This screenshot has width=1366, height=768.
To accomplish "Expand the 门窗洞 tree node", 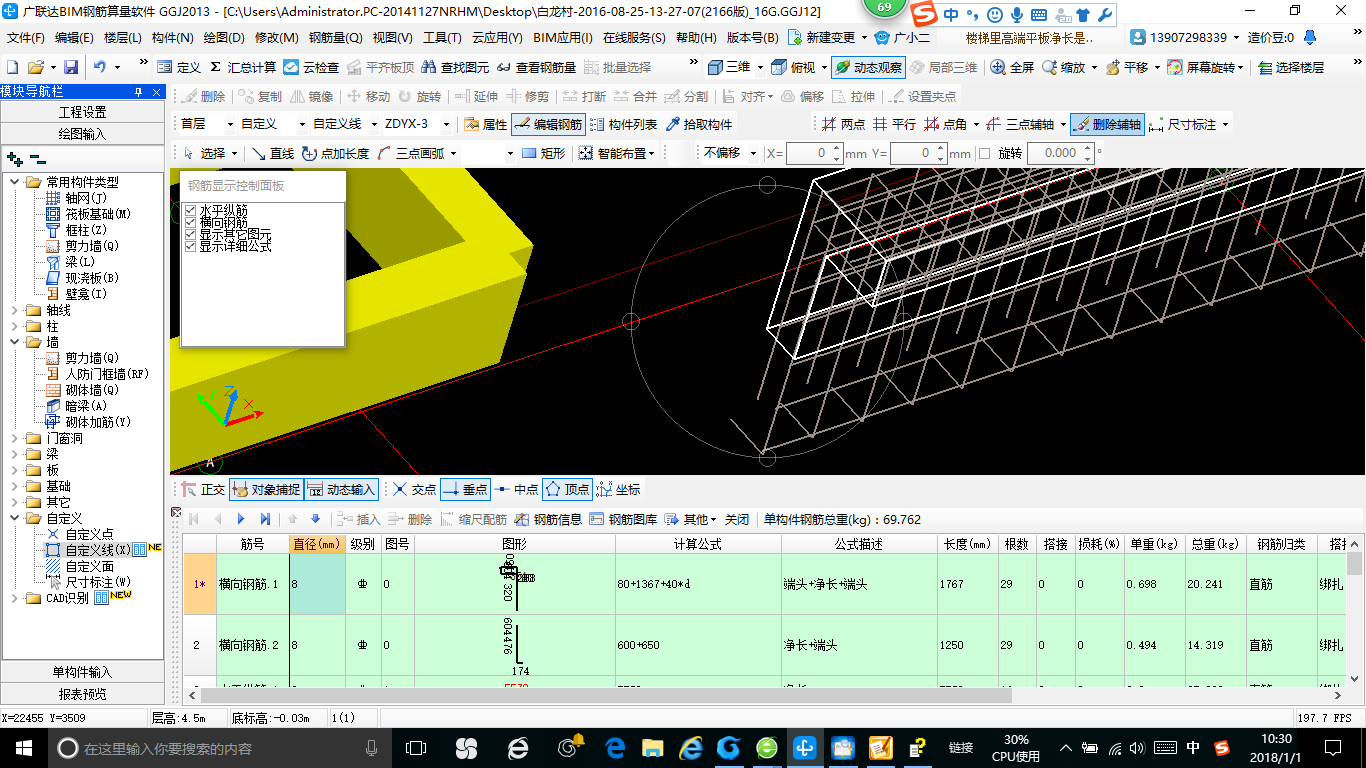I will (15, 438).
